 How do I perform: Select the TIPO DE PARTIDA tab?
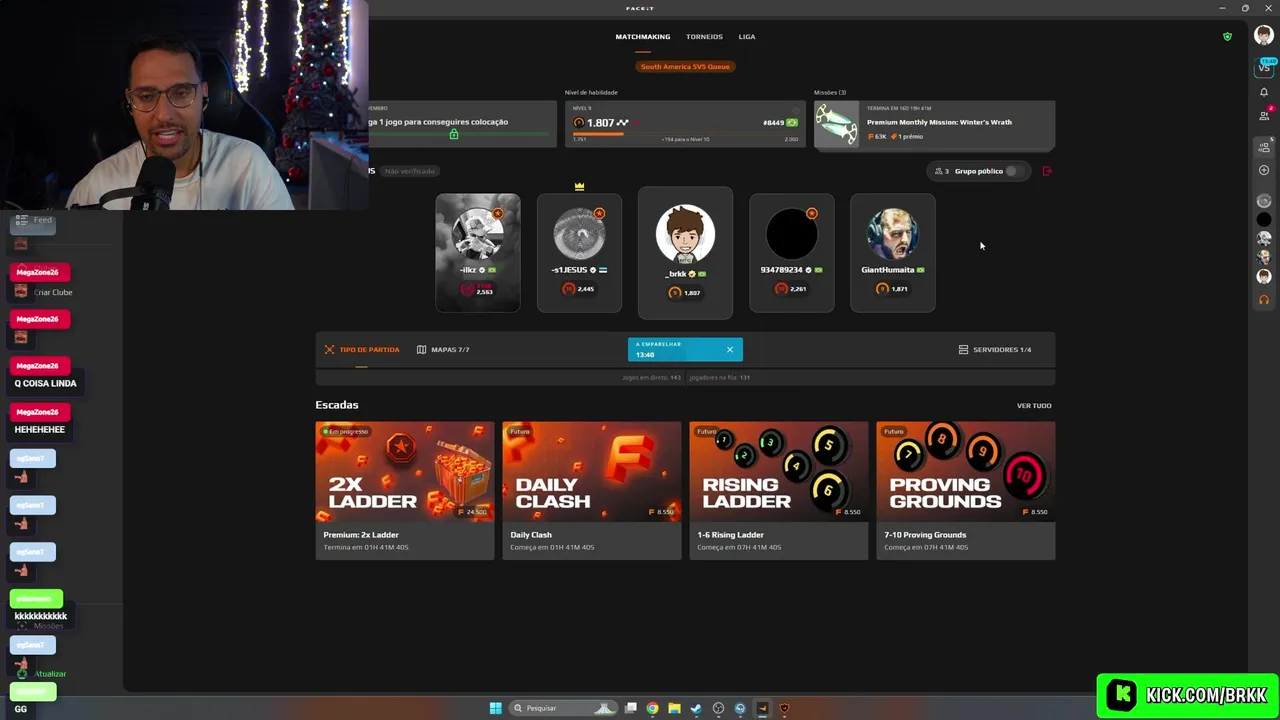pos(362,350)
